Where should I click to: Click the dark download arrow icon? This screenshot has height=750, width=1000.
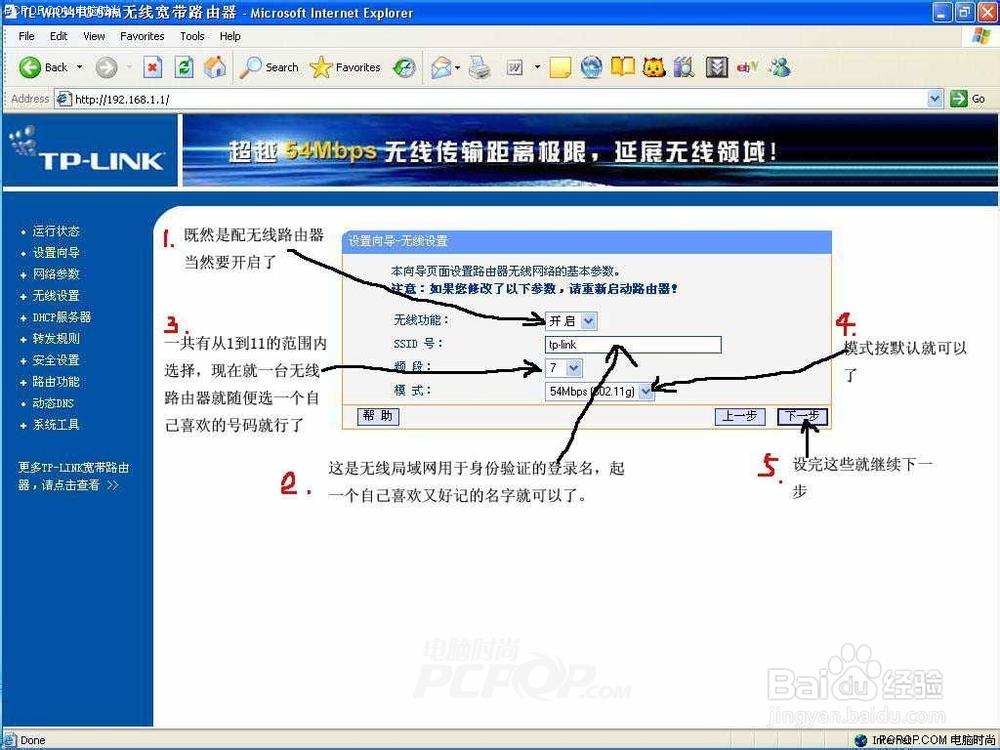[716, 67]
